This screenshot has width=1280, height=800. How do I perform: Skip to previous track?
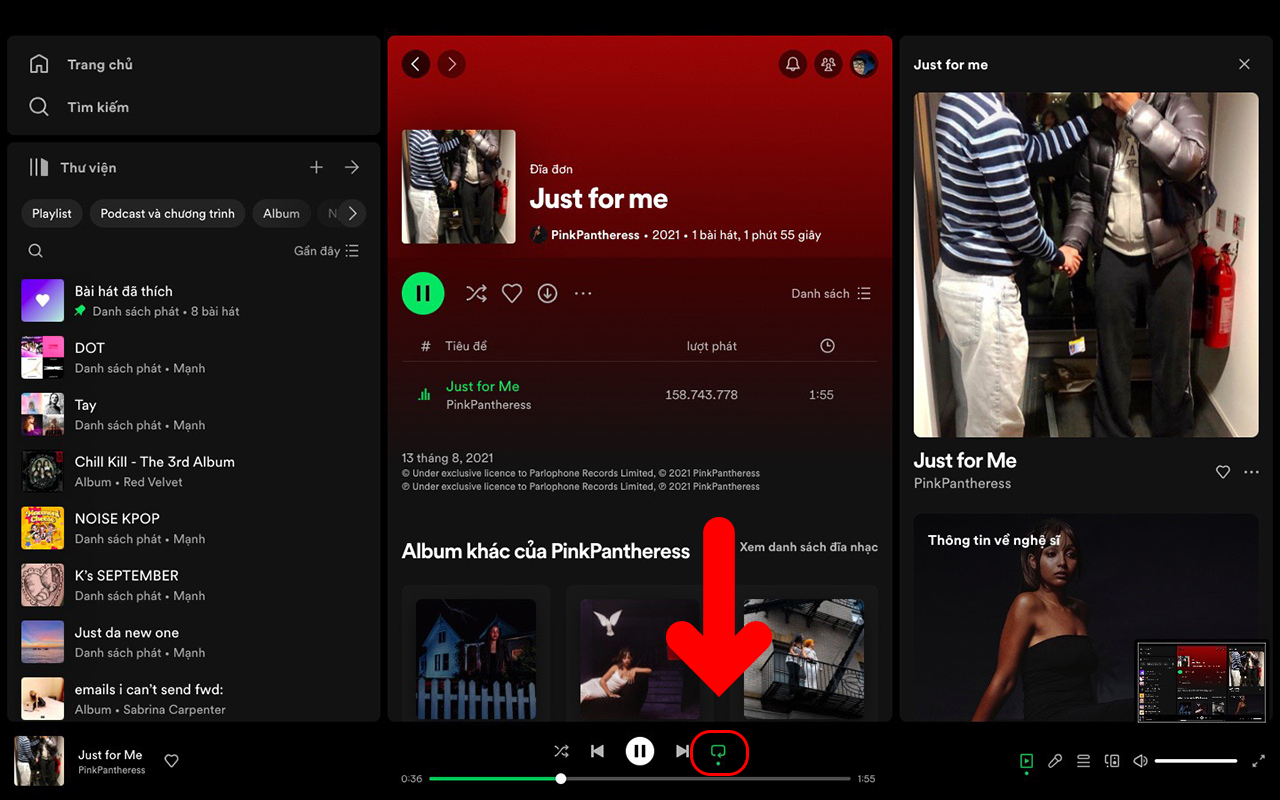pos(597,751)
